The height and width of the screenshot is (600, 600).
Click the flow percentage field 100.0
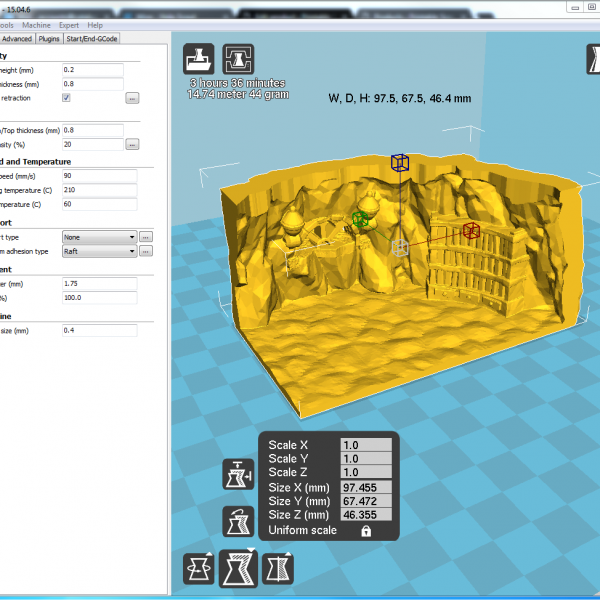click(99, 298)
